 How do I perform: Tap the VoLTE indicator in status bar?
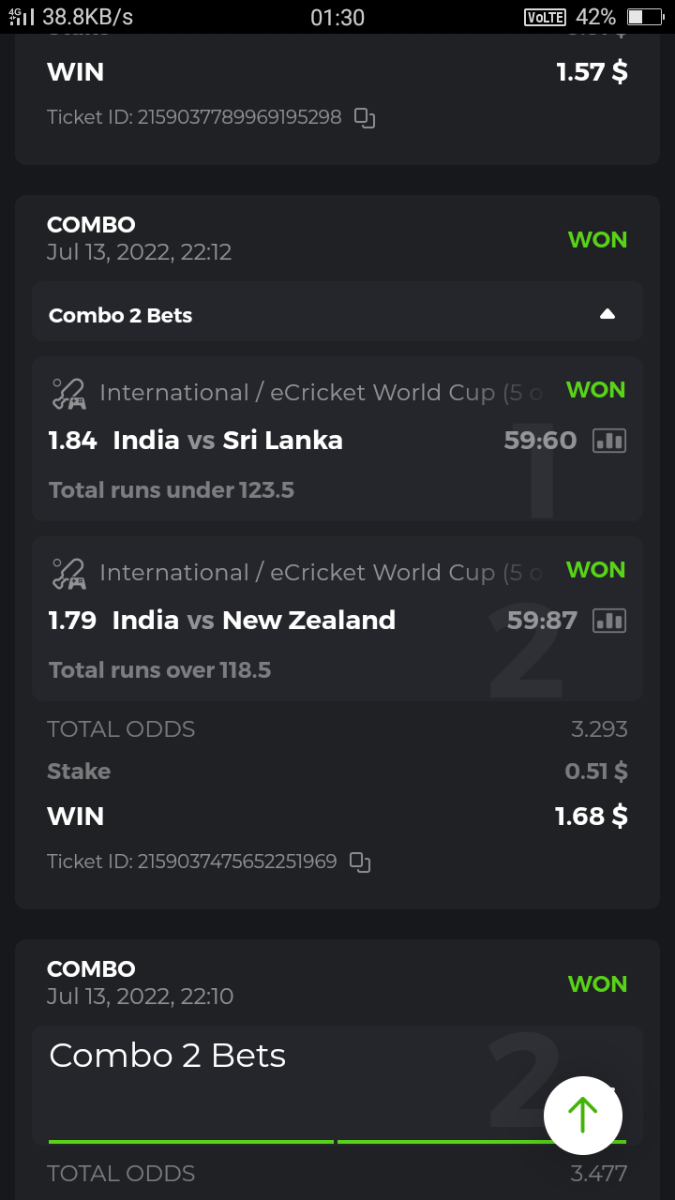(x=545, y=17)
